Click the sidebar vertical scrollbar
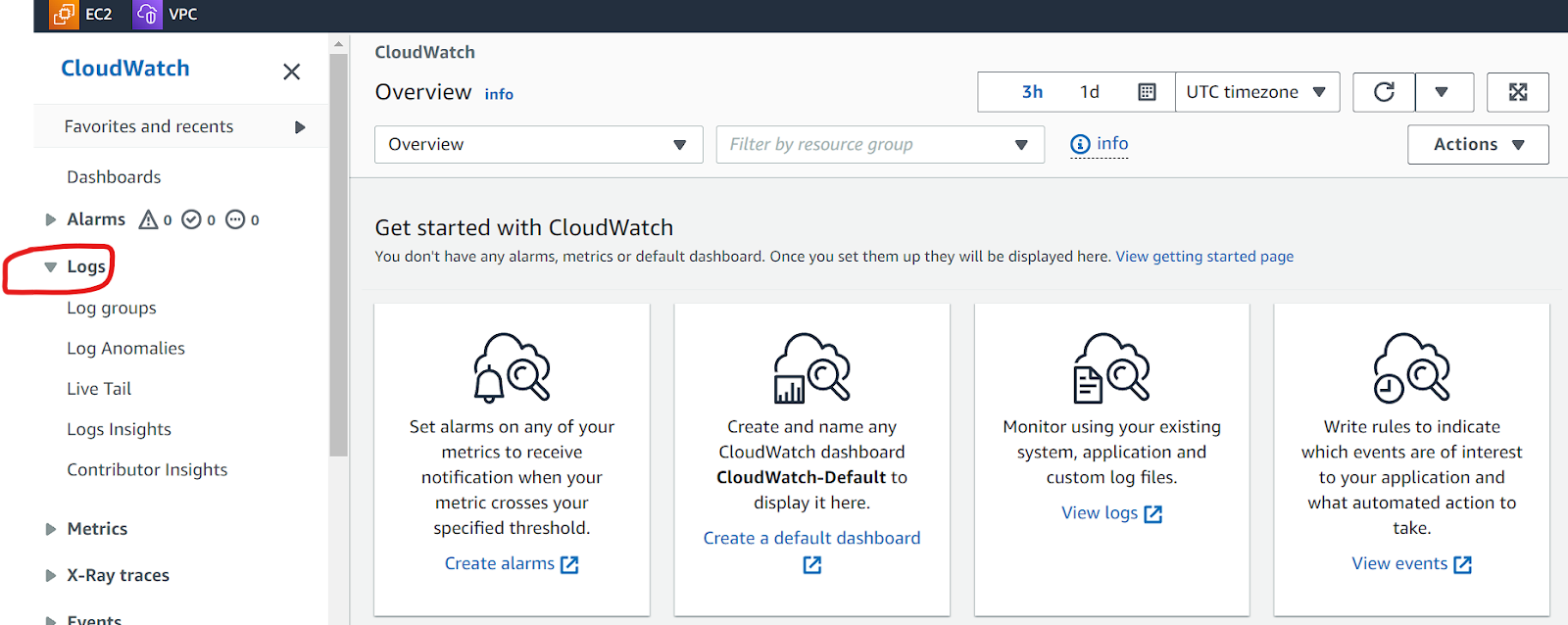 (x=338, y=255)
